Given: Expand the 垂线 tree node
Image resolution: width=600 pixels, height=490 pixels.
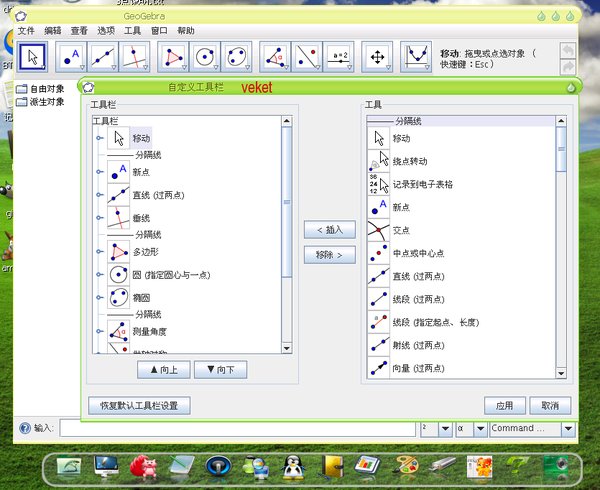Looking at the screenshot, I should (x=99, y=218).
